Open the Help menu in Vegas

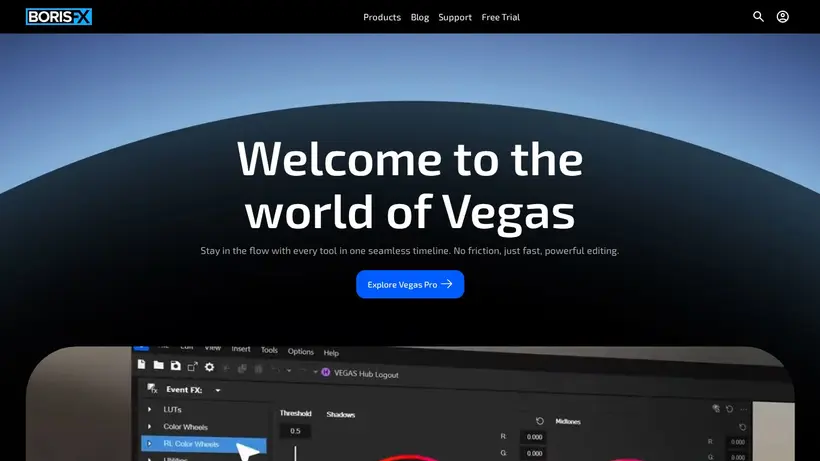click(x=331, y=353)
